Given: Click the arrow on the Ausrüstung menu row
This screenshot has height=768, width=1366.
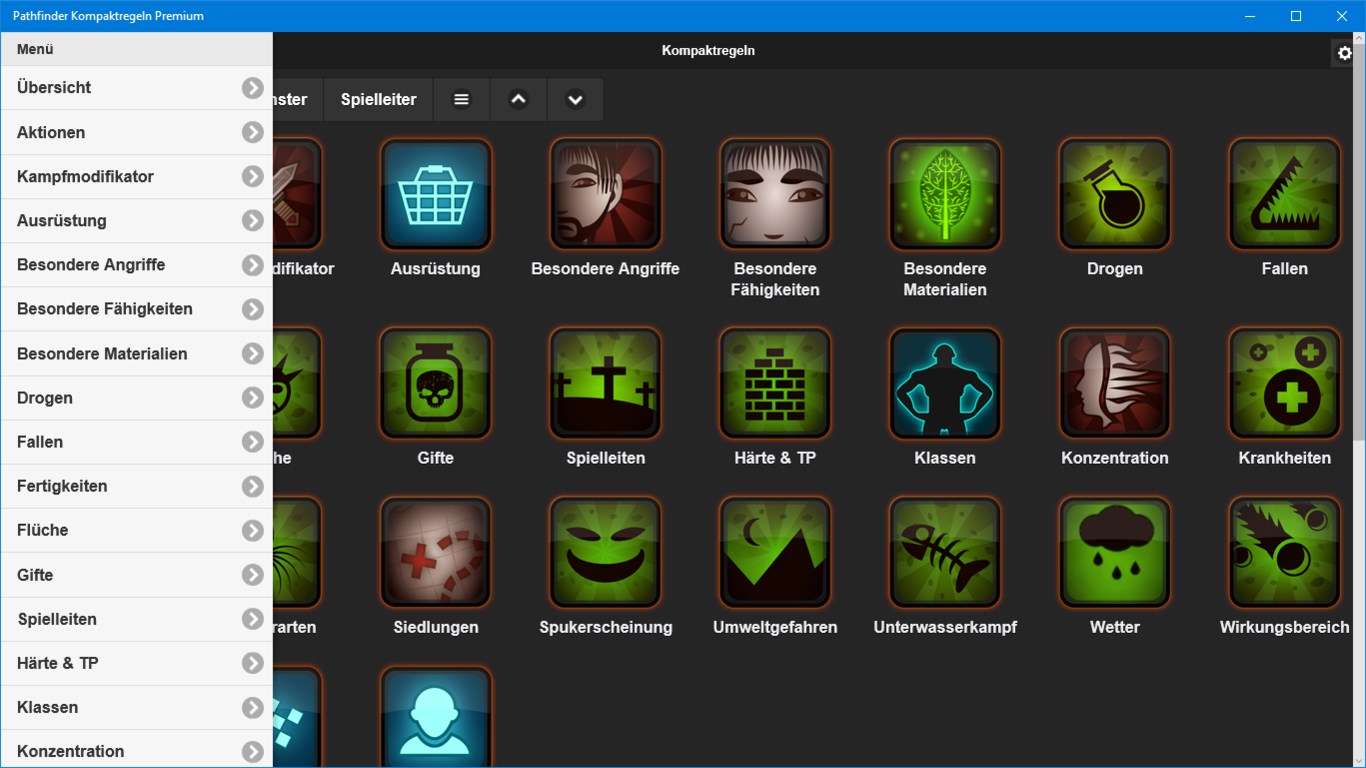Looking at the screenshot, I should coord(252,221).
